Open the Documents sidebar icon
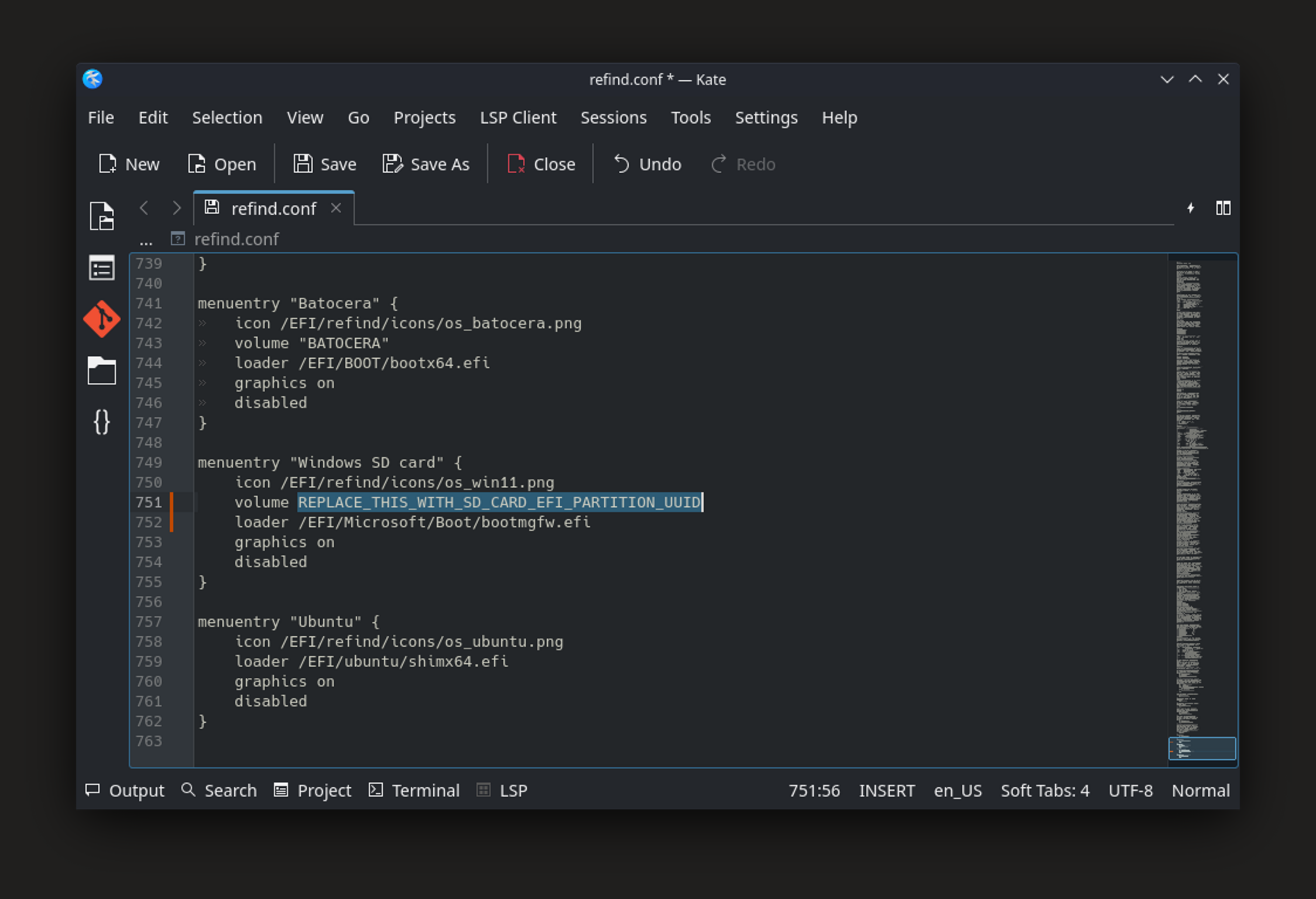This screenshot has width=1316, height=899. click(102, 217)
